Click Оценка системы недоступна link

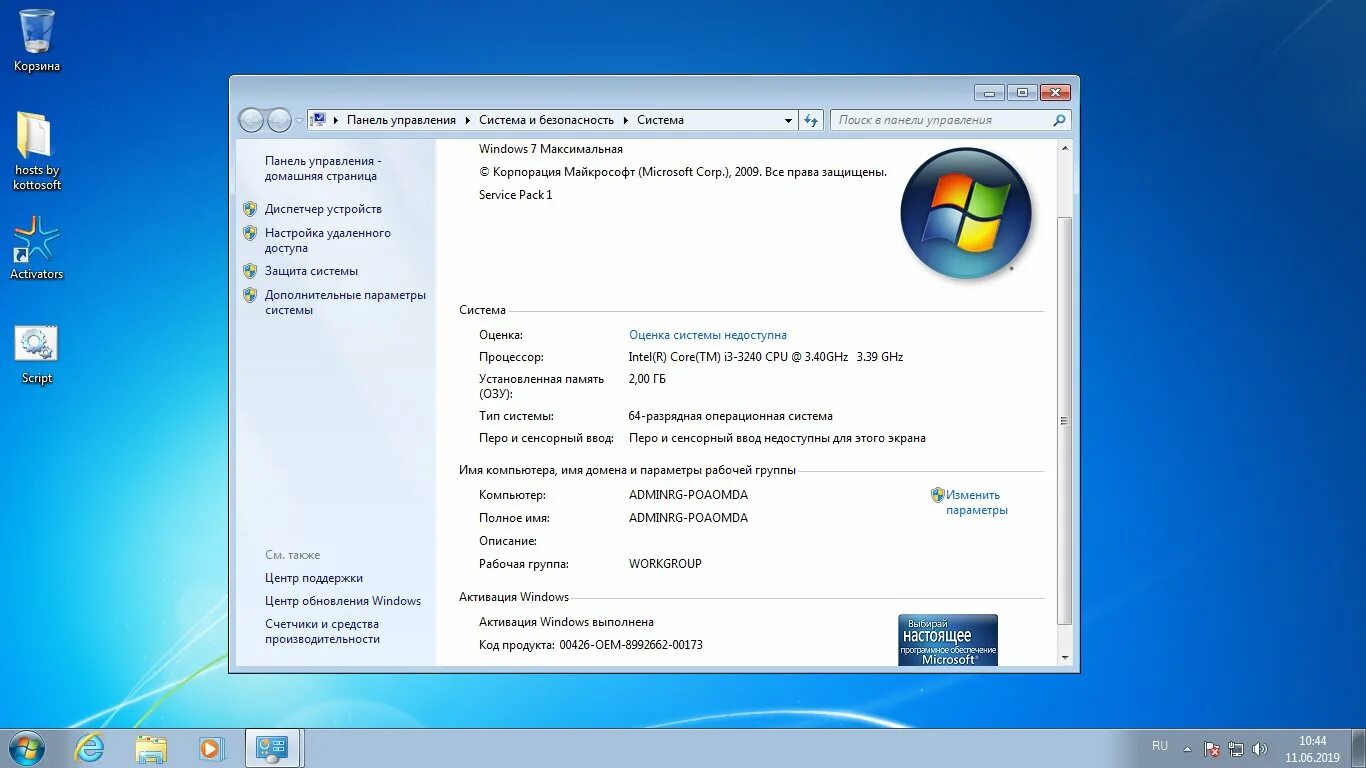[x=708, y=335]
